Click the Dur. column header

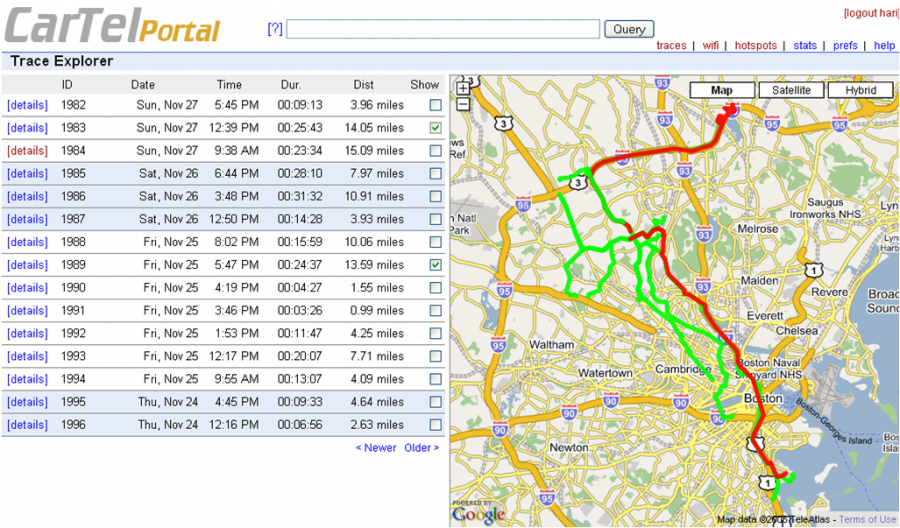(x=291, y=84)
